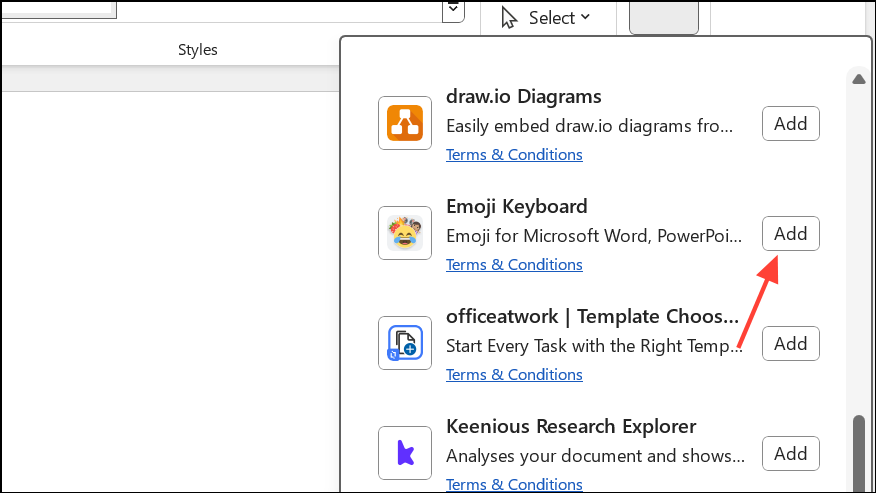The height and width of the screenshot is (493, 876).
Task: Open Terms & Conditions for draw.io Diagrams
Action: (514, 154)
